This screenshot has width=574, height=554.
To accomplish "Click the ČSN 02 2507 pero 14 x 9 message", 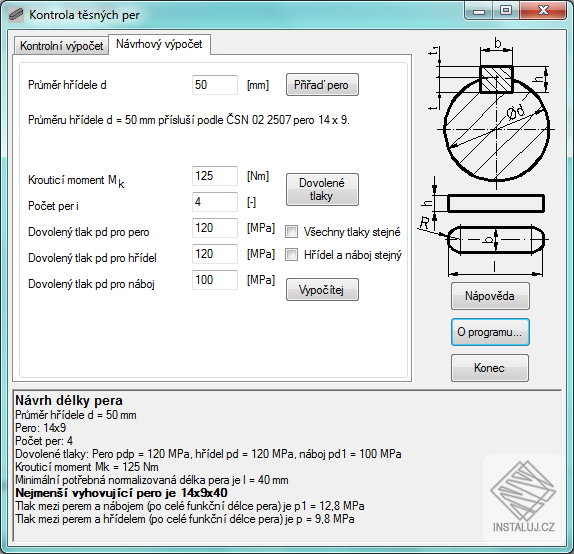I will [x=189, y=120].
